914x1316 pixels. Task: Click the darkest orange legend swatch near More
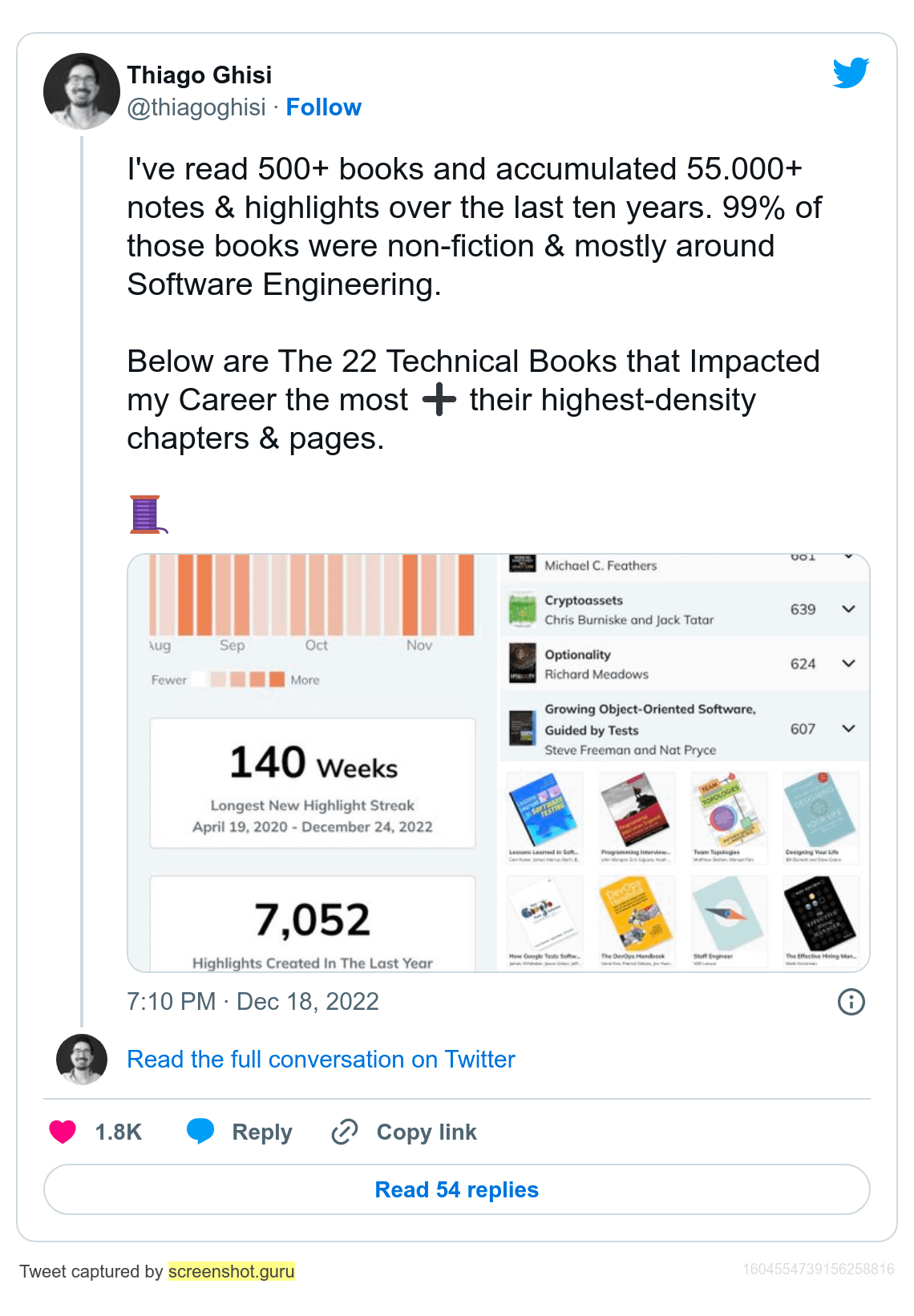pos(277,680)
